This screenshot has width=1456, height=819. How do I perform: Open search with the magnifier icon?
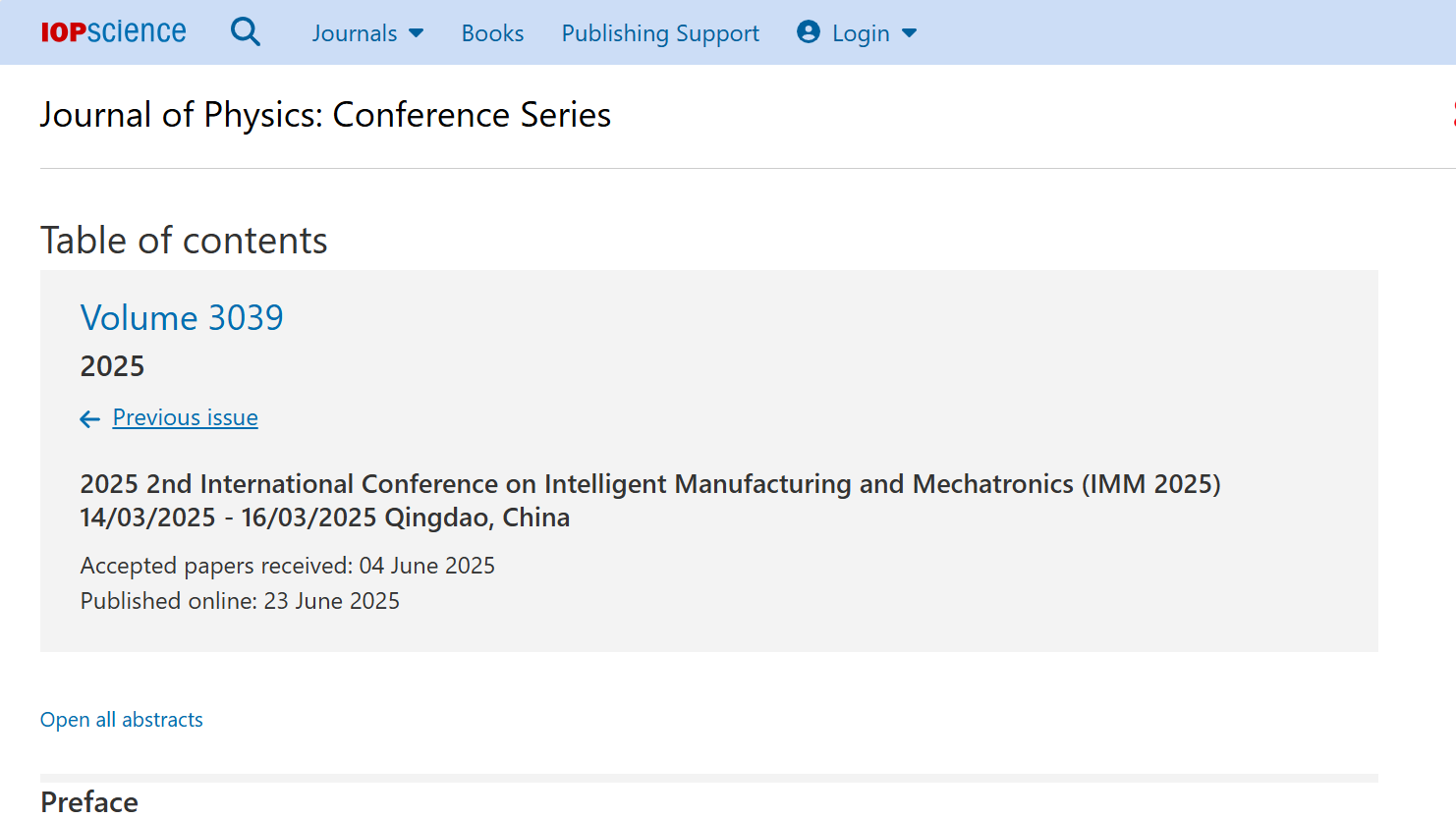[245, 32]
